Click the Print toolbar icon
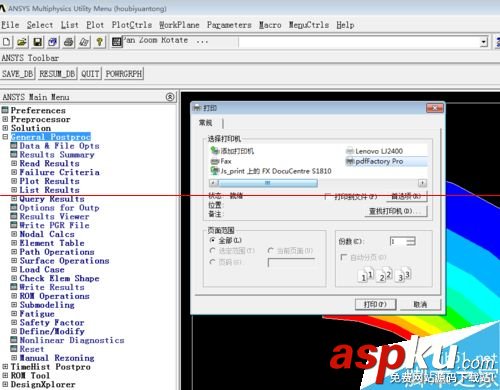500x390 pixels. coord(68,42)
